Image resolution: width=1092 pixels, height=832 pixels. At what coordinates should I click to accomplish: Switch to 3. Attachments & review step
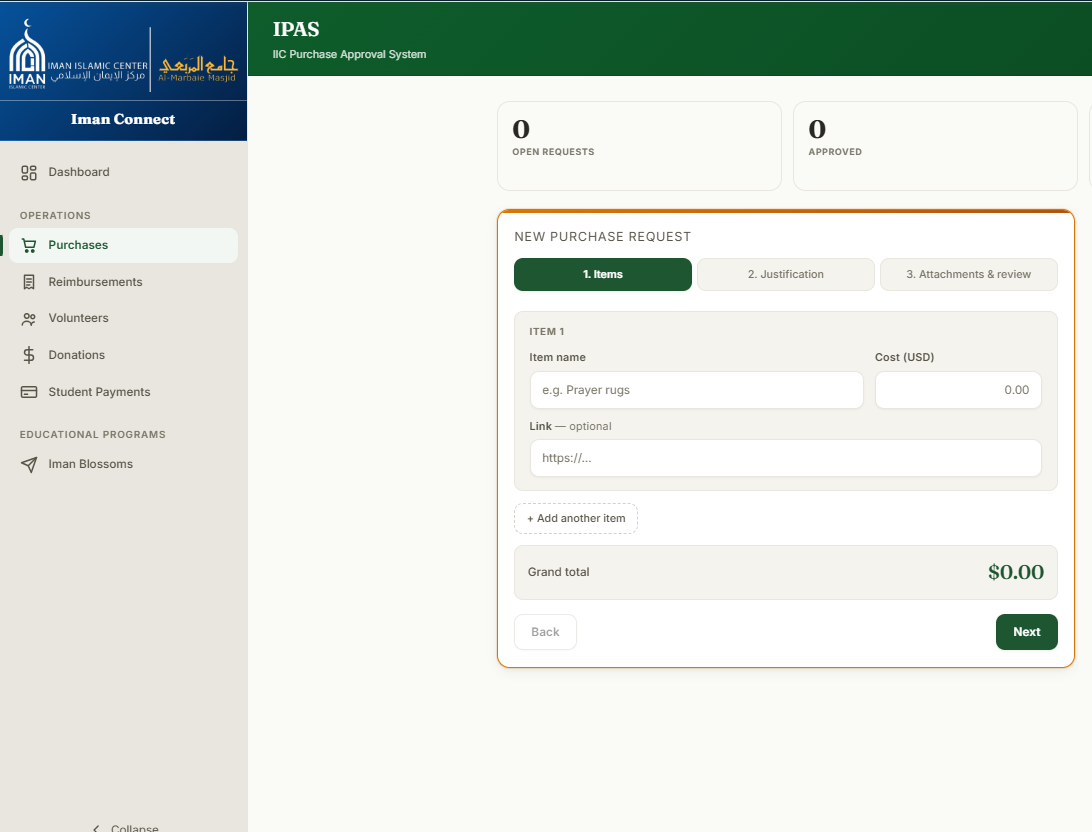coord(969,274)
